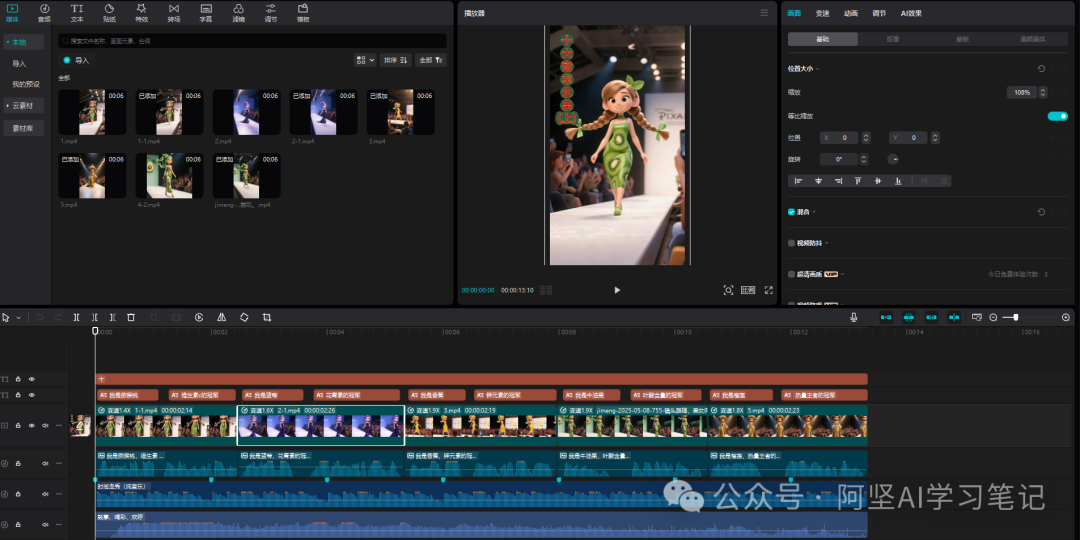Click the timeline zoom slider handle

pos(1016,318)
